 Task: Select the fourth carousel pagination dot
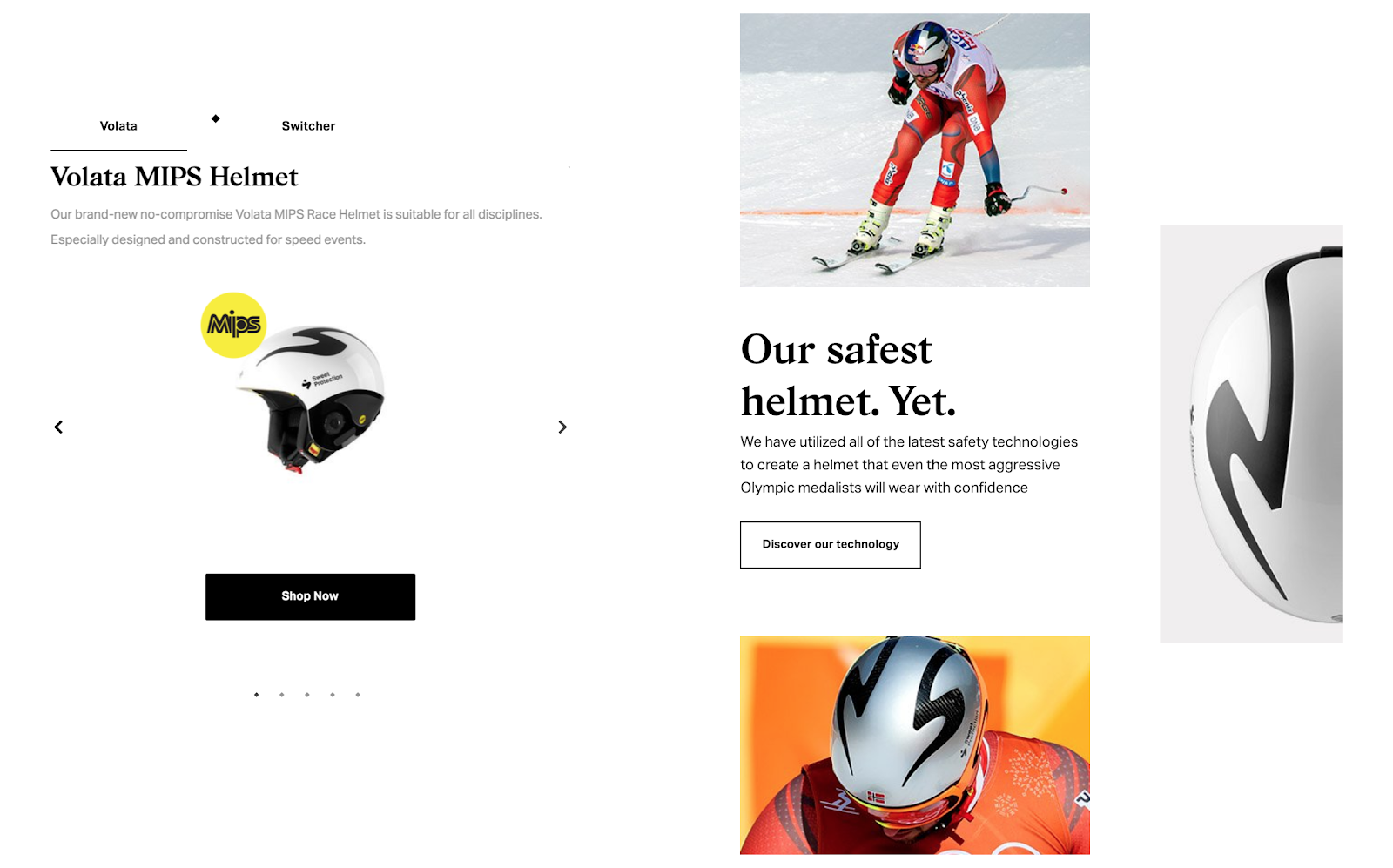[x=332, y=695]
